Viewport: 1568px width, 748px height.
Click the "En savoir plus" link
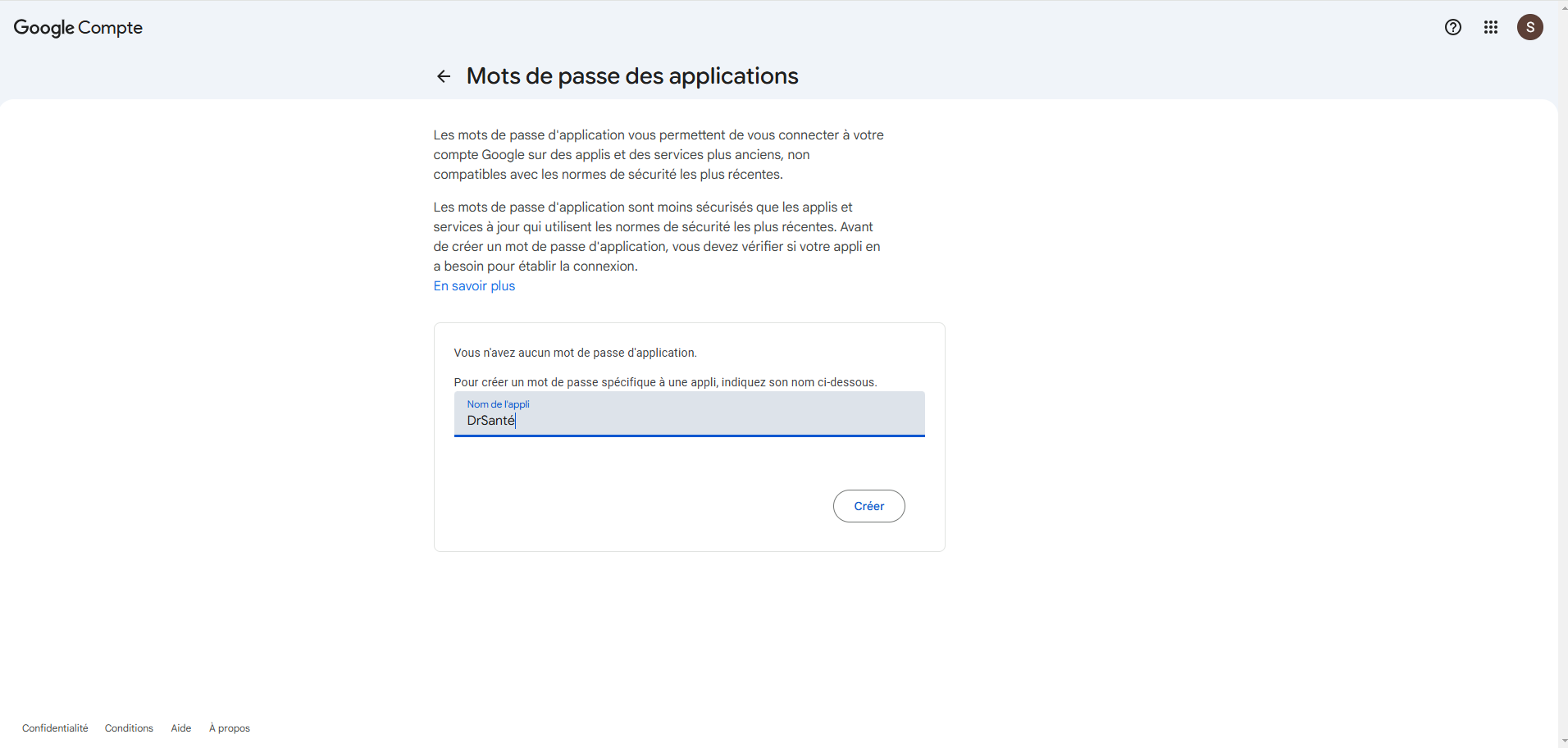[474, 285]
